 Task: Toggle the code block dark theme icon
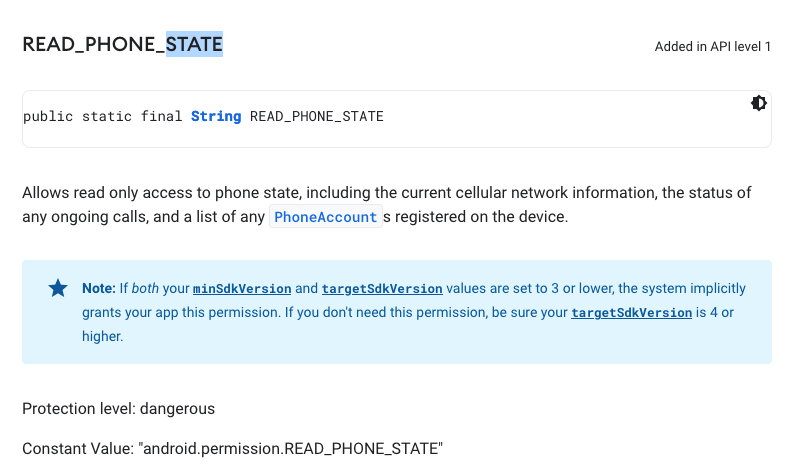coord(759,103)
